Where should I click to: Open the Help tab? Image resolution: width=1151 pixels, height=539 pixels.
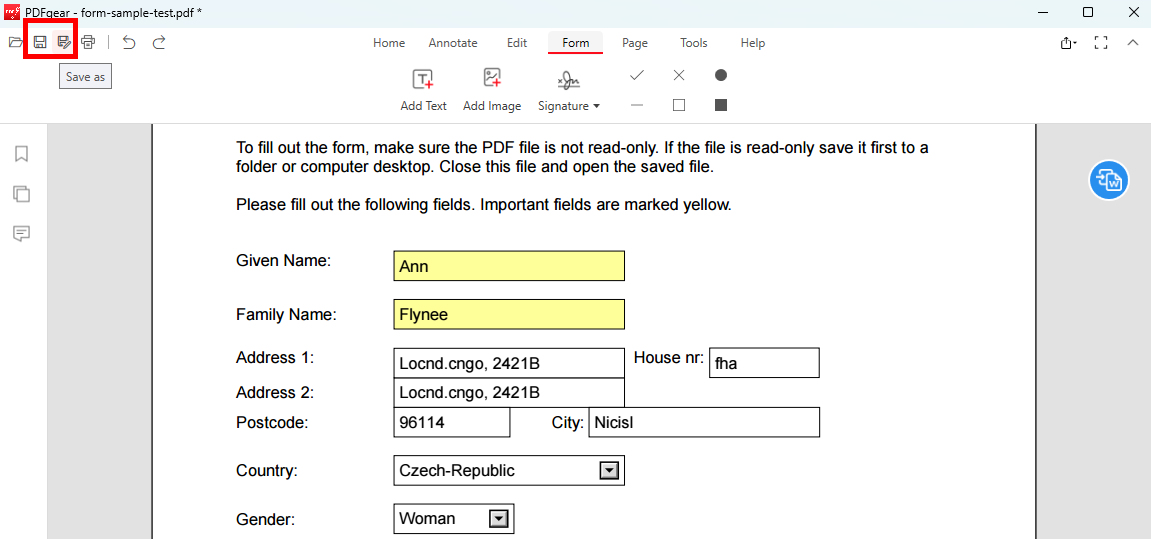752,43
